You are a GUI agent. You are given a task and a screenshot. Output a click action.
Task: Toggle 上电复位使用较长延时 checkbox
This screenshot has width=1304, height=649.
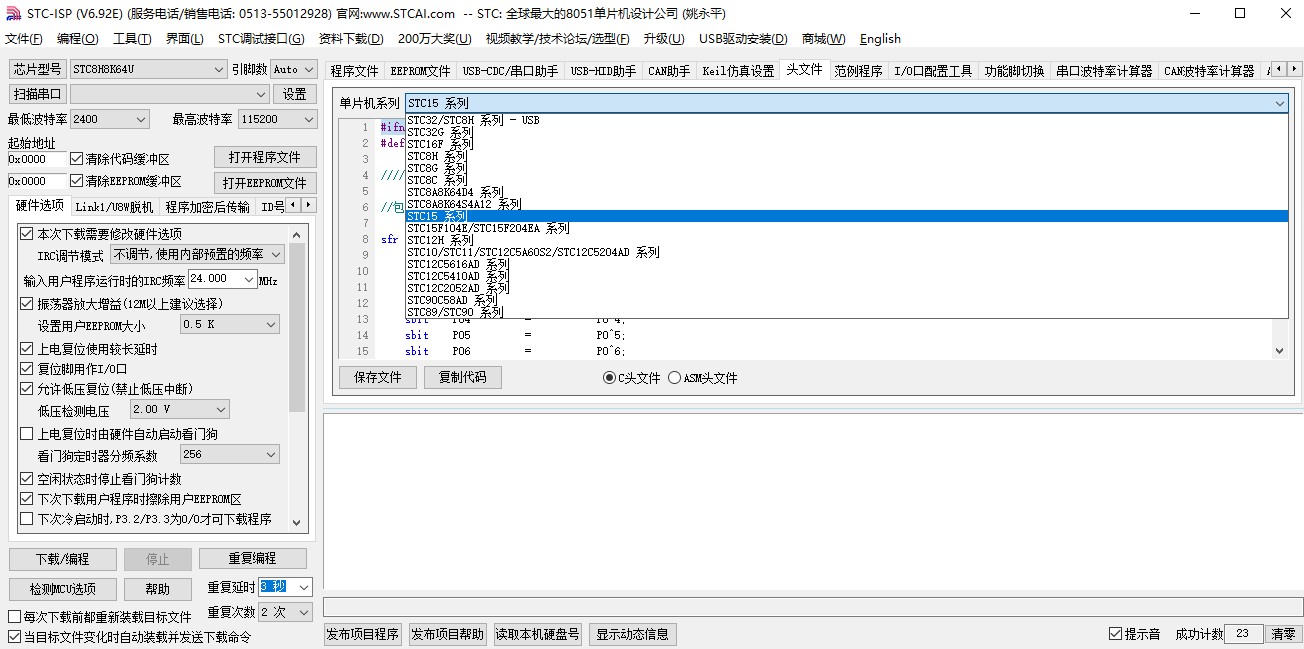pos(27,349)
